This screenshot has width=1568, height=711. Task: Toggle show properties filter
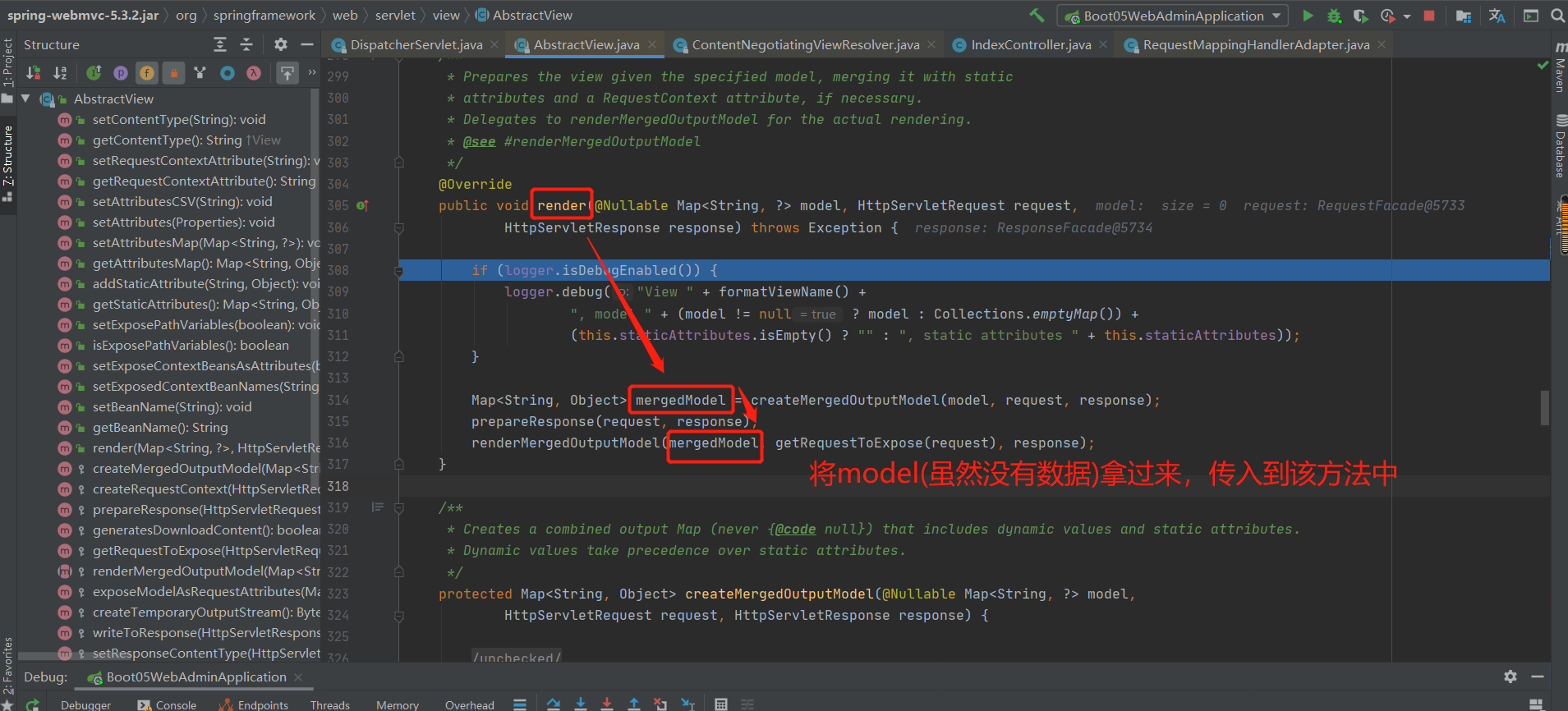(x=121, y=73)
